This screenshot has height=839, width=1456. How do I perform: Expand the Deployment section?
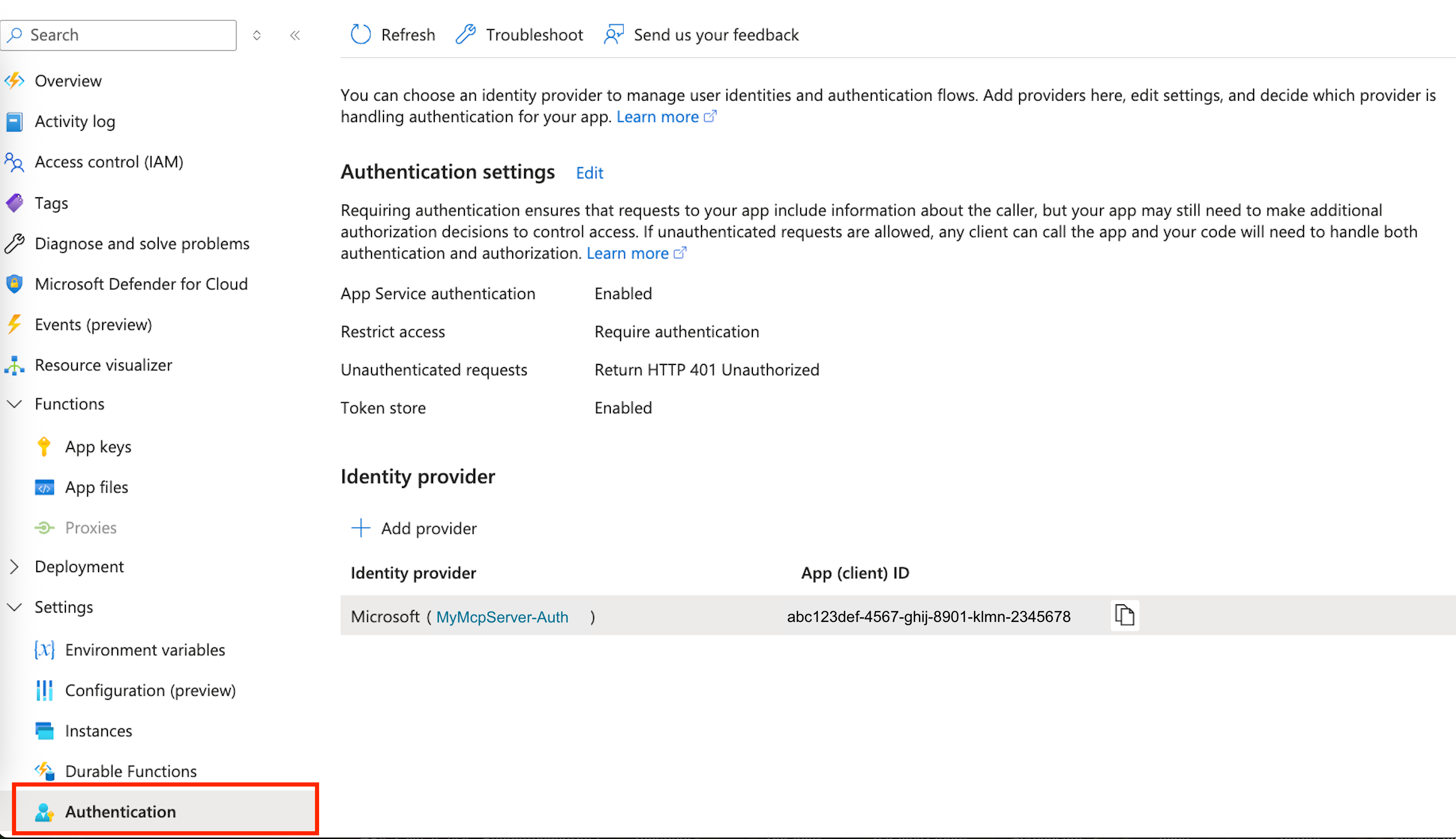click(x=15, y=566)
